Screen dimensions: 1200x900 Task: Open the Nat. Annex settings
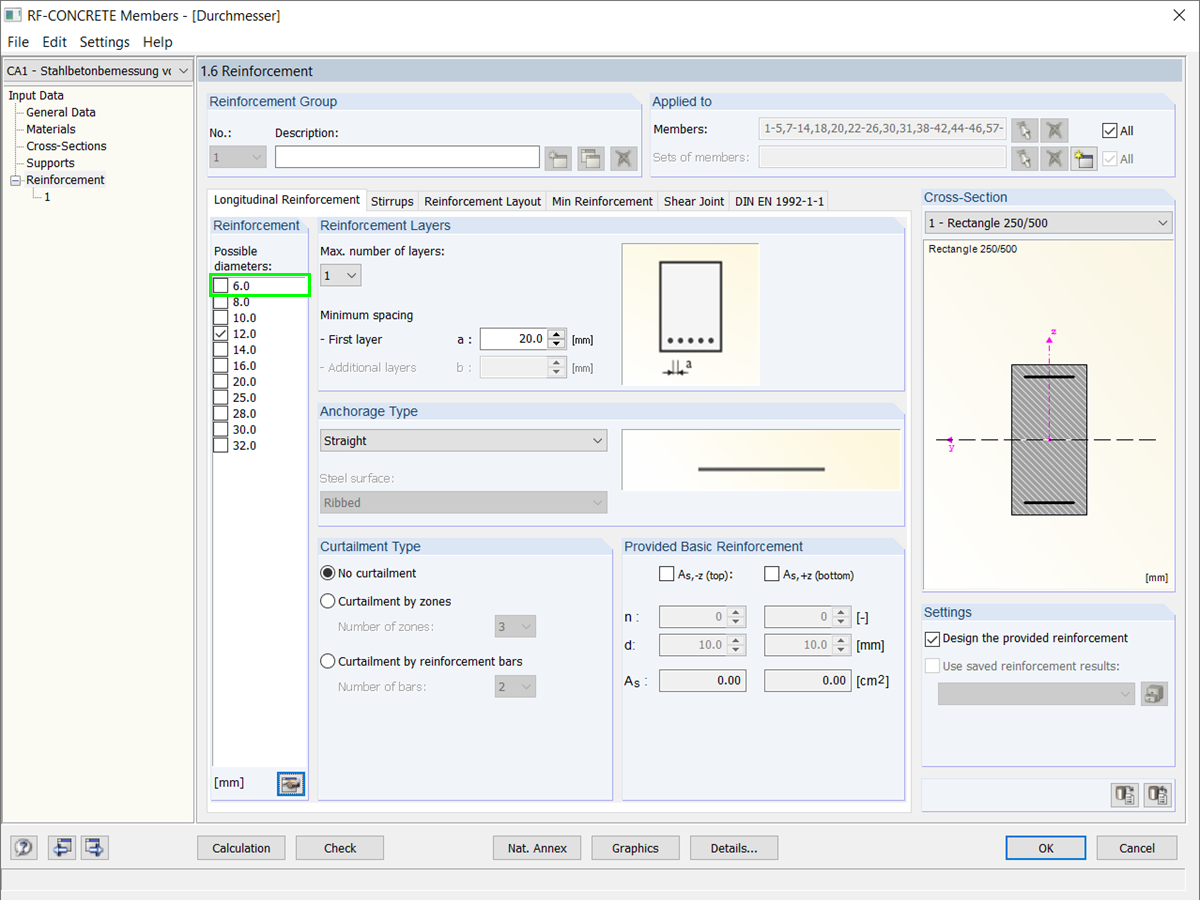tap(537, 848)
